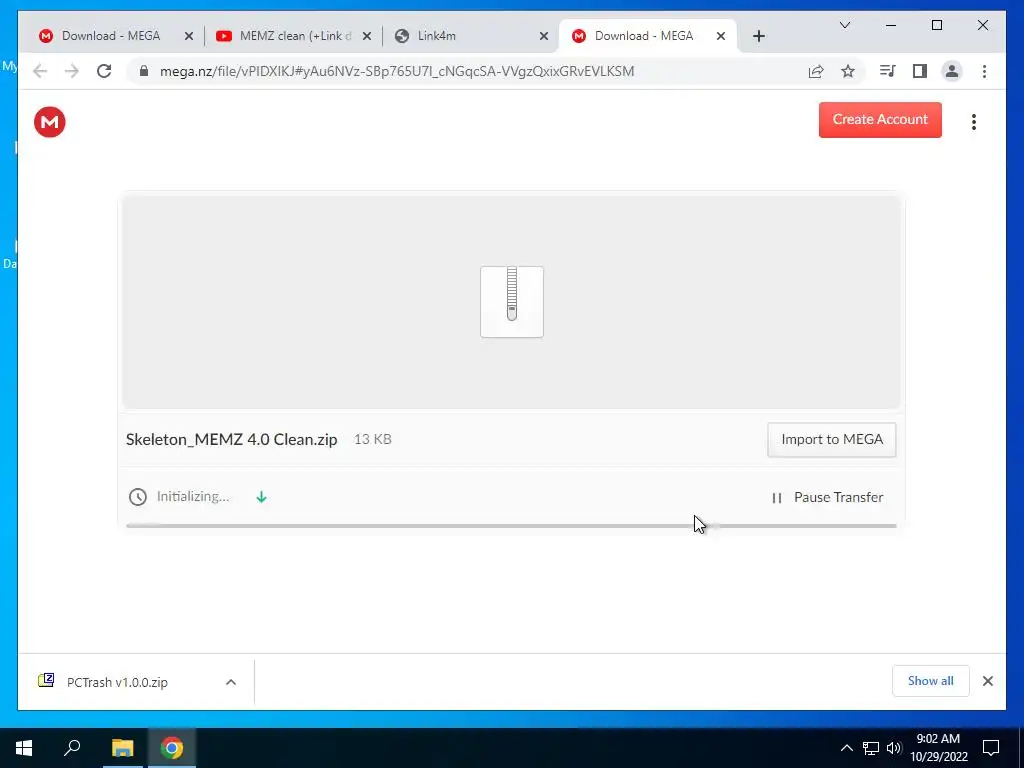Image resolution: width=1024 pixels, height=768 pixels.
Task: Open PCTrash v1.0.0.zip download item
Action: coord(118,682)
